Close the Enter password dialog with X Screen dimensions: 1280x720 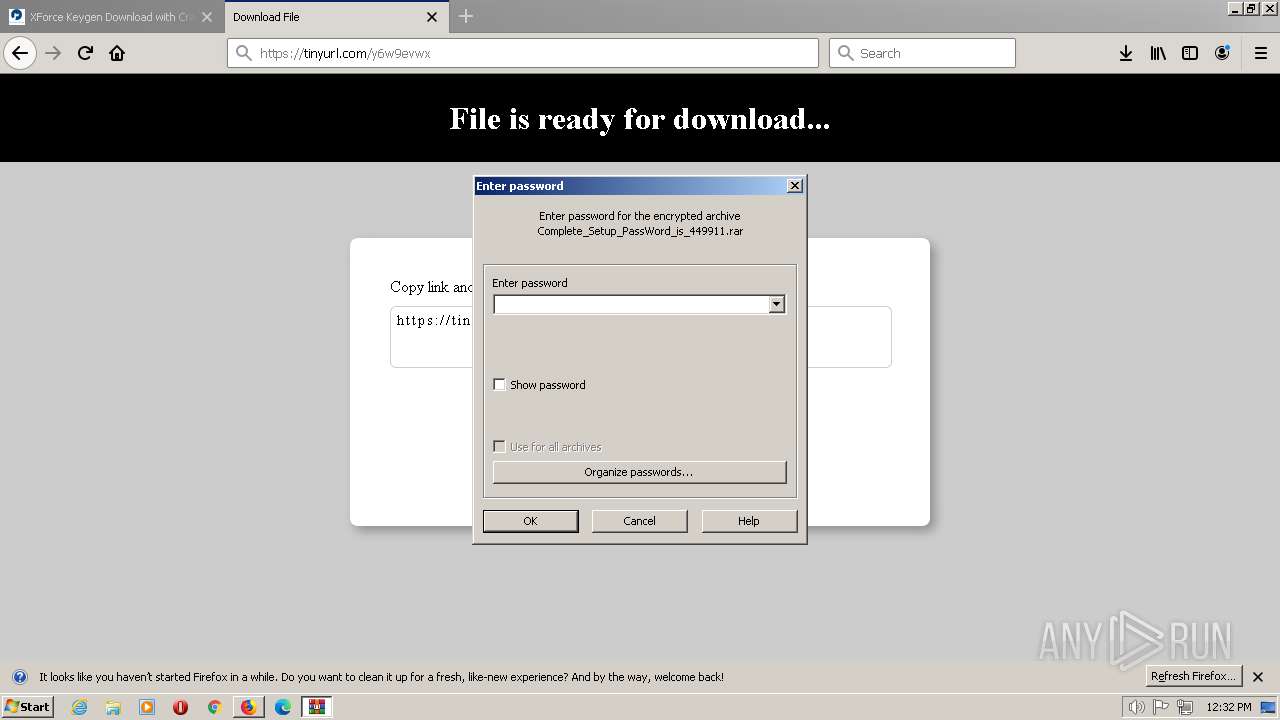(x=795, y=186)
